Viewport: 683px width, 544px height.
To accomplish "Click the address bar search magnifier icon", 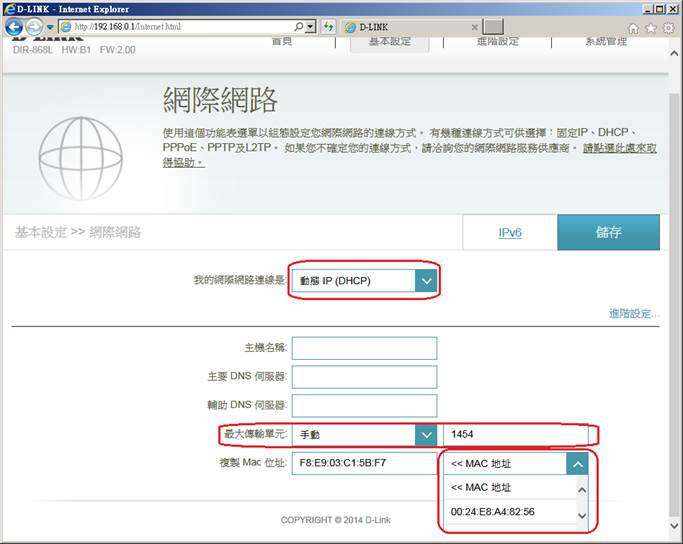I will tap(298, 26).
